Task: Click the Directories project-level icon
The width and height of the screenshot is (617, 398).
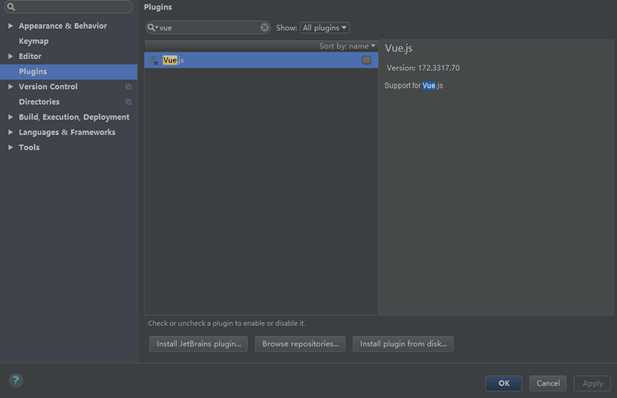Action: pyautogui.click(x=128, y=102)
